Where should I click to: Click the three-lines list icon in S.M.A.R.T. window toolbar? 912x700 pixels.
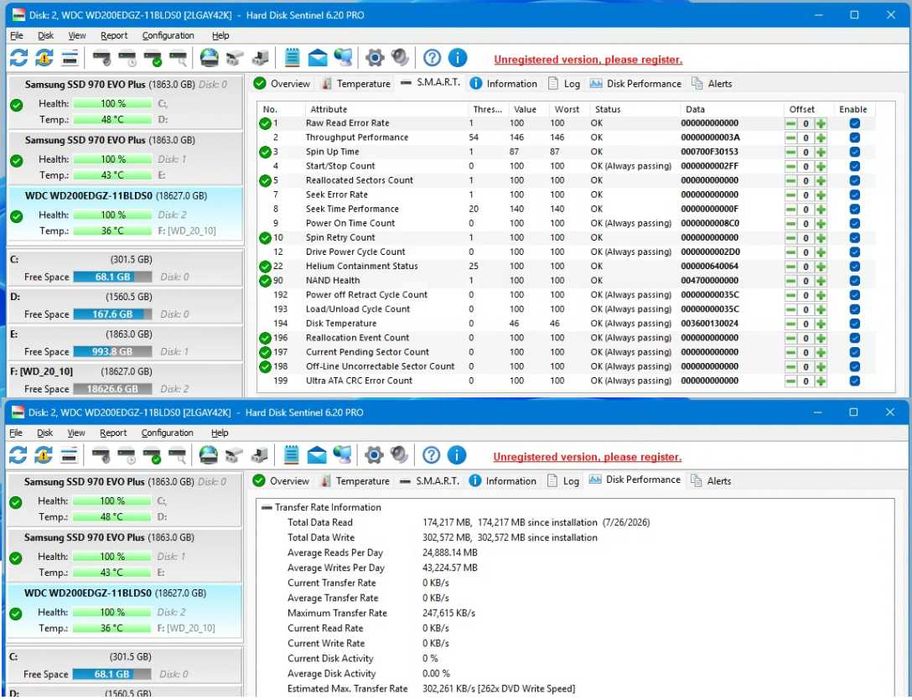70,58
